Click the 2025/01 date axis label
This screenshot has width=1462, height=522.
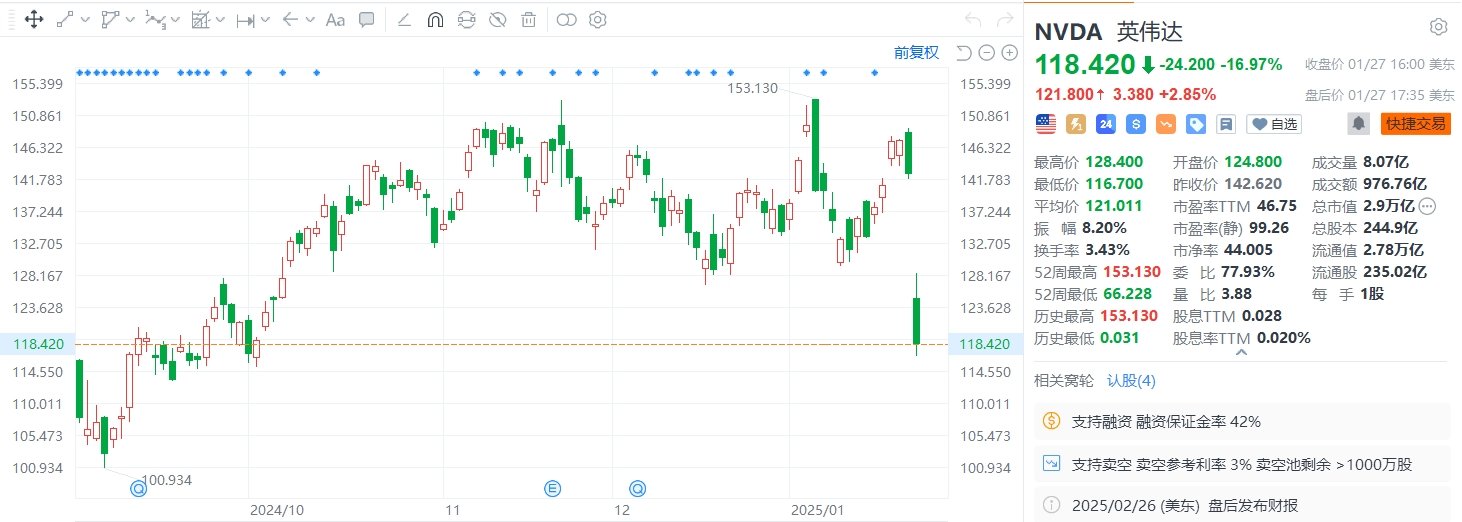click(818, 509)
